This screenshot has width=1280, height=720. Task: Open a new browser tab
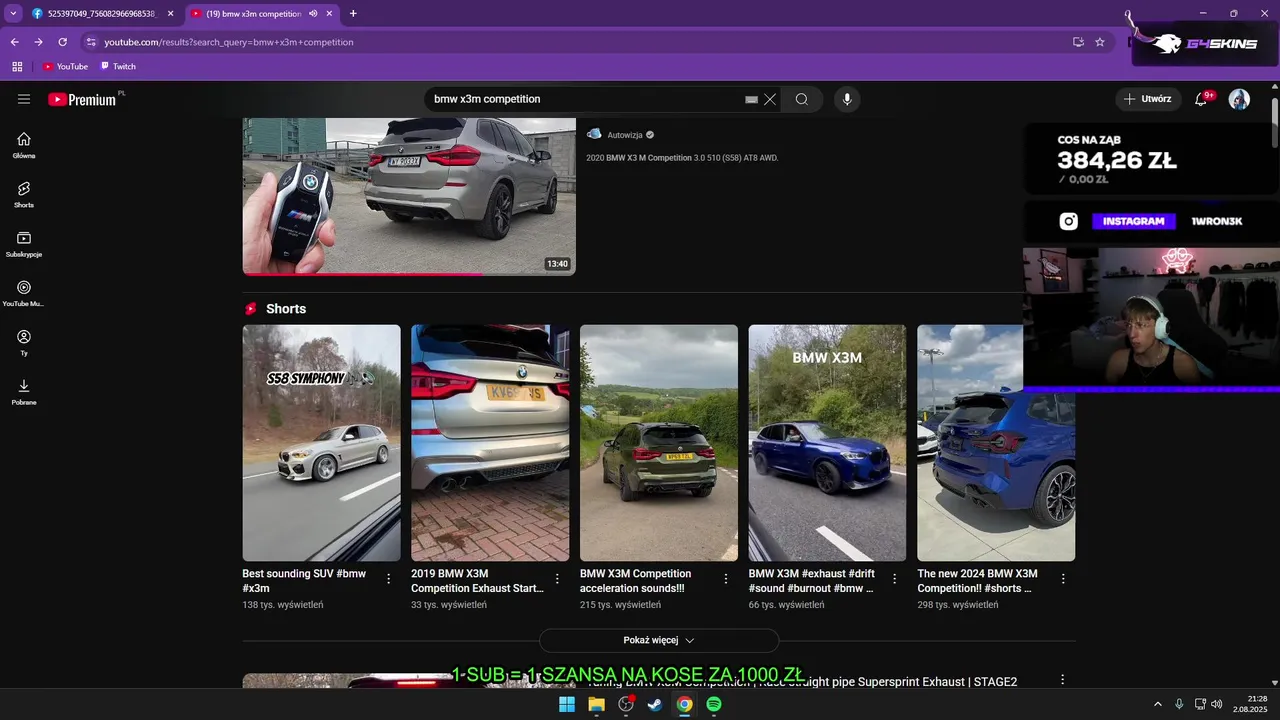(353, 13)
